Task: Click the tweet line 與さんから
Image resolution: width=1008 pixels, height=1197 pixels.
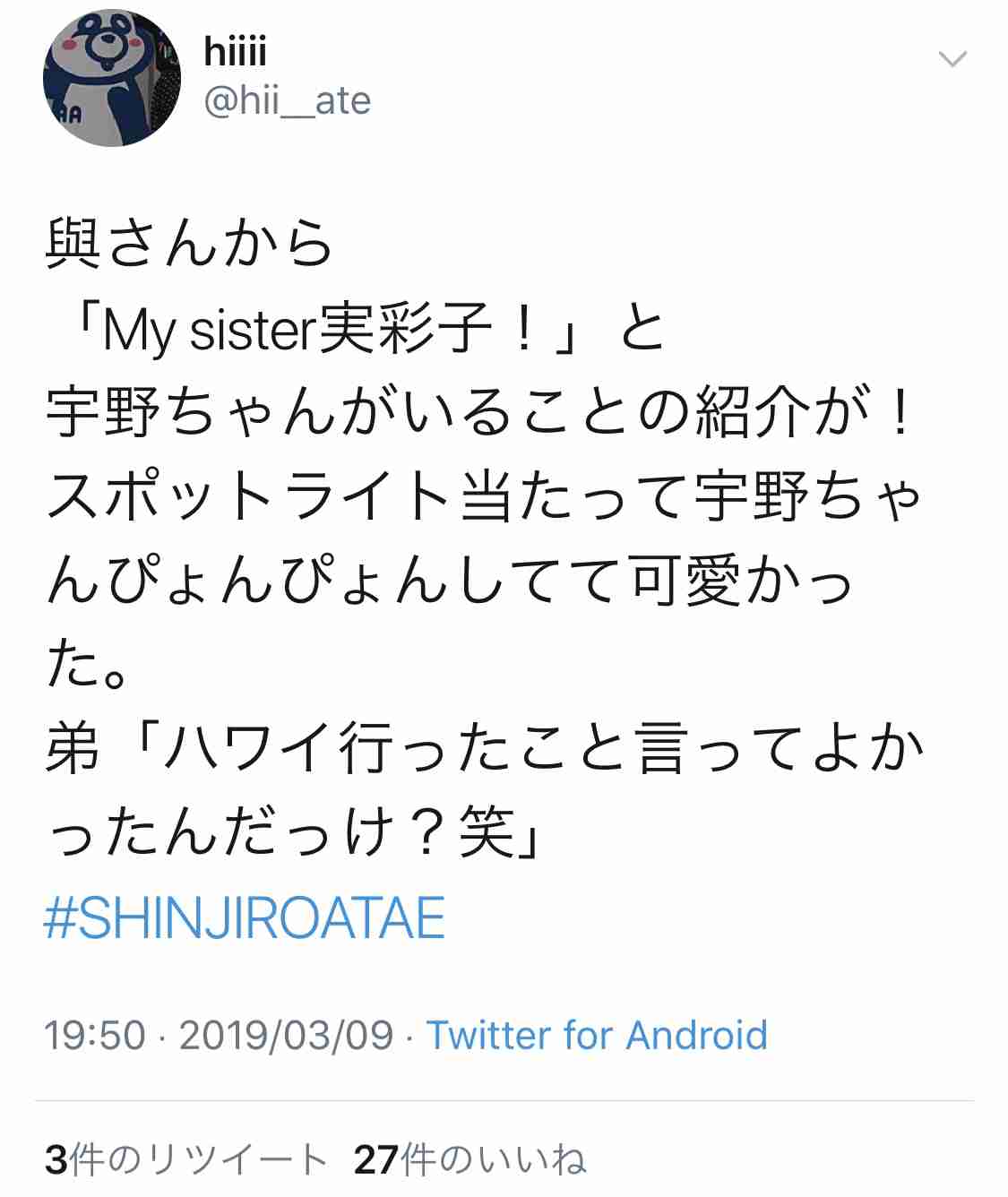Action: [189, 245]
